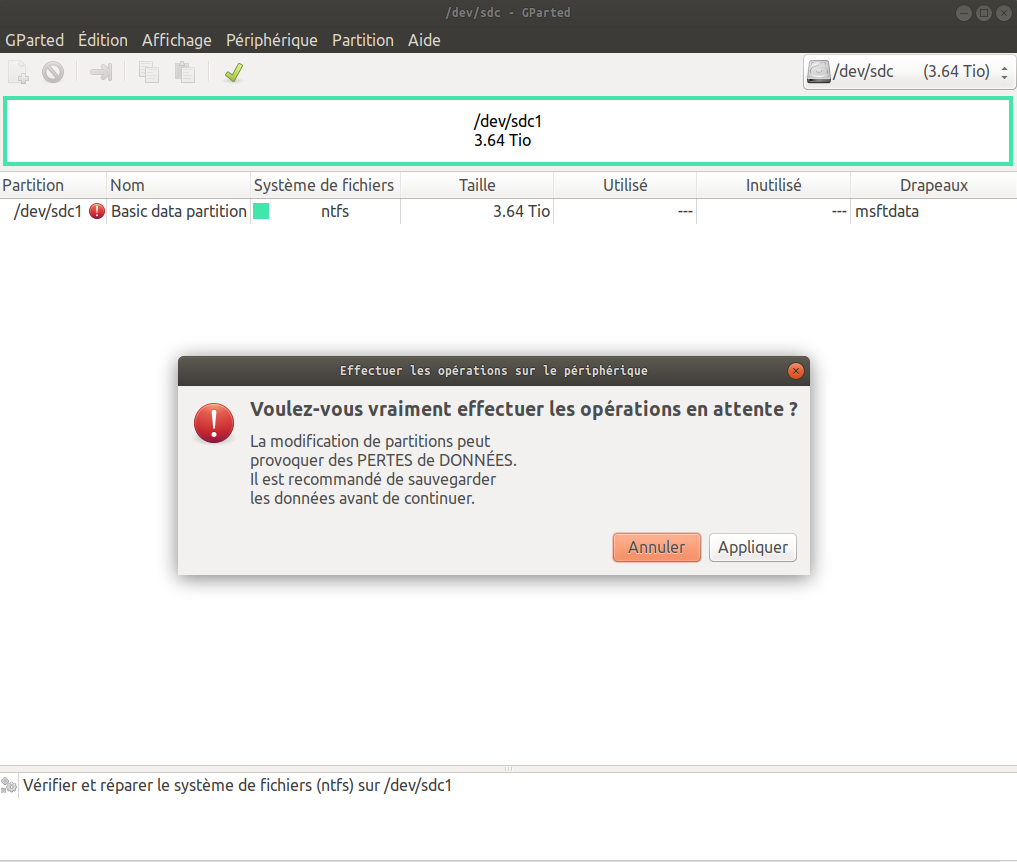Click the Taille column header
The image size is (1017, 862).
tap(477, 186)
